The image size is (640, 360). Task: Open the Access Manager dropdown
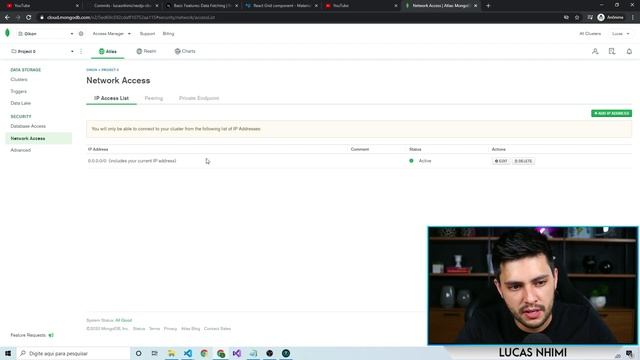[111, 33]
